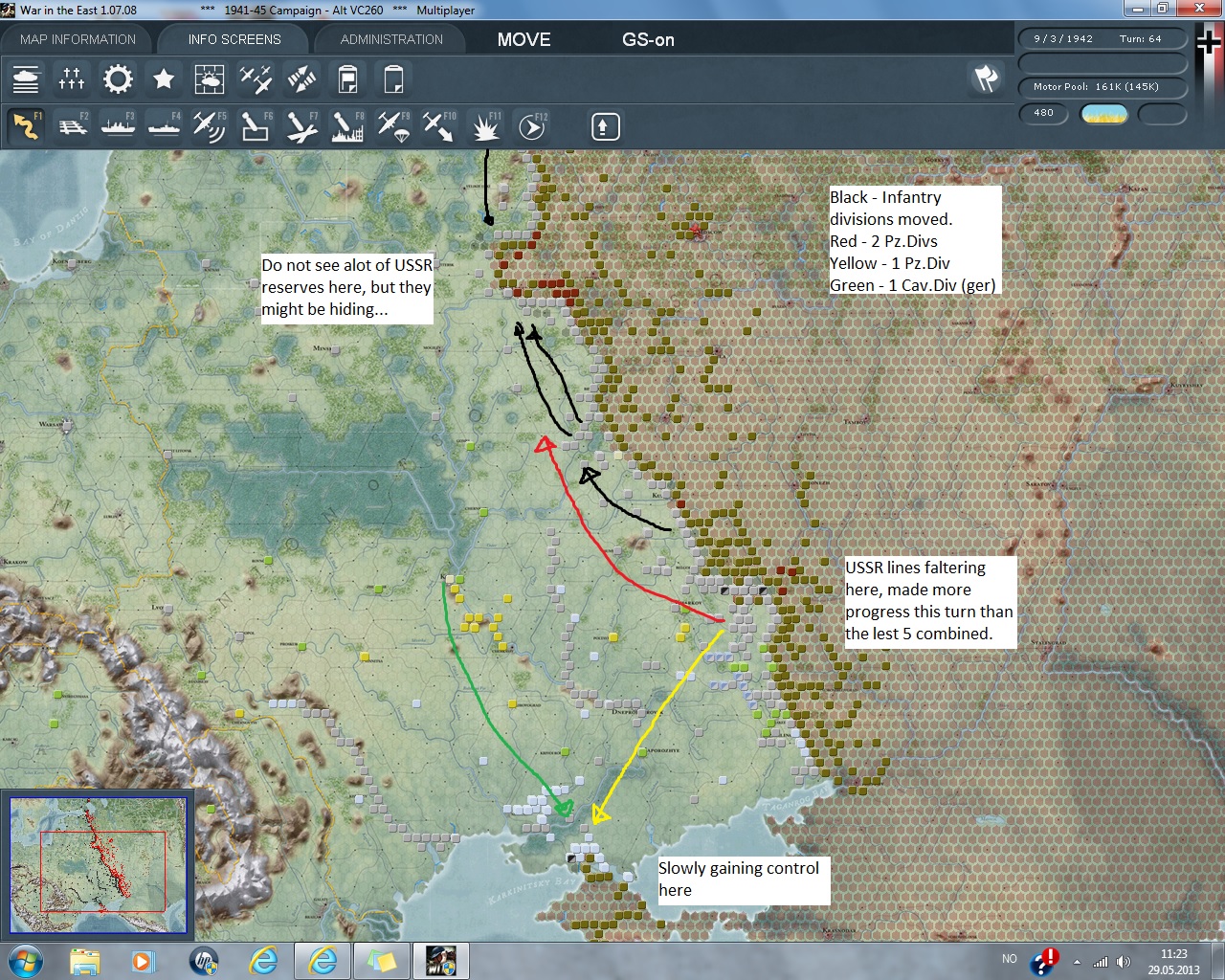Click the up-arrow toolbar toggle button
Image resolution: width=1225 pixels, height=980 pixels.
click(x=605, y=126)
